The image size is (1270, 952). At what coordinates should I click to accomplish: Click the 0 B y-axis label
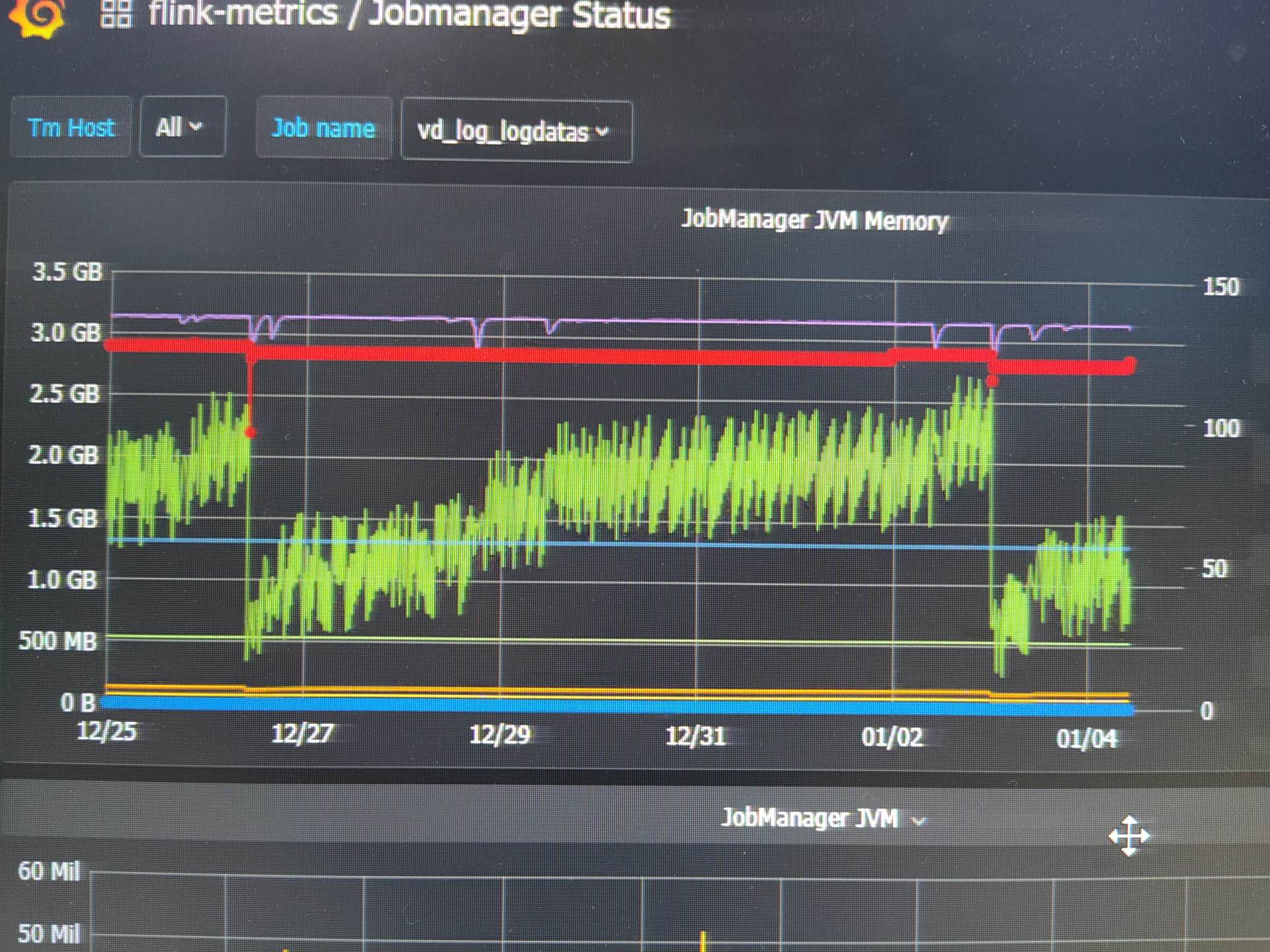point(78,703)
